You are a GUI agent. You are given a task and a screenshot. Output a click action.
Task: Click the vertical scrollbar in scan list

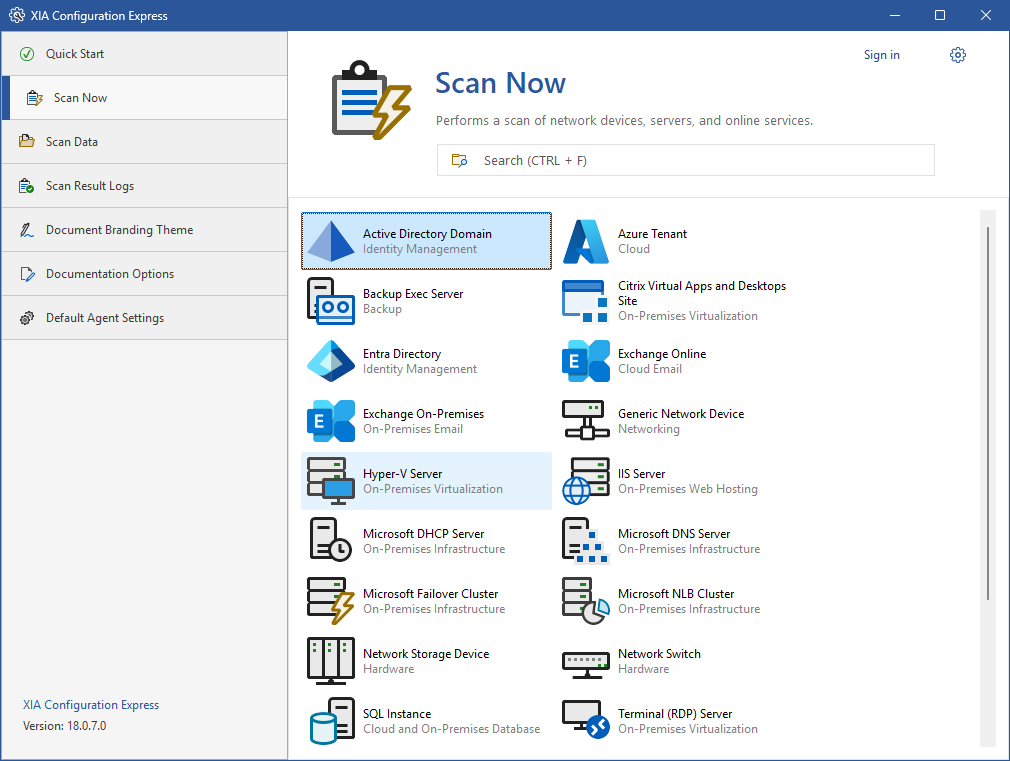[x=988, y=412]
